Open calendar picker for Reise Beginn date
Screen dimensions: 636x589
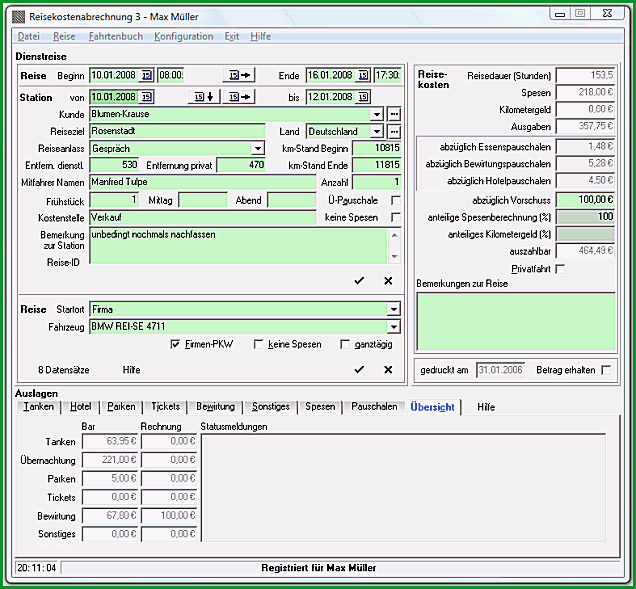(146, 75)
